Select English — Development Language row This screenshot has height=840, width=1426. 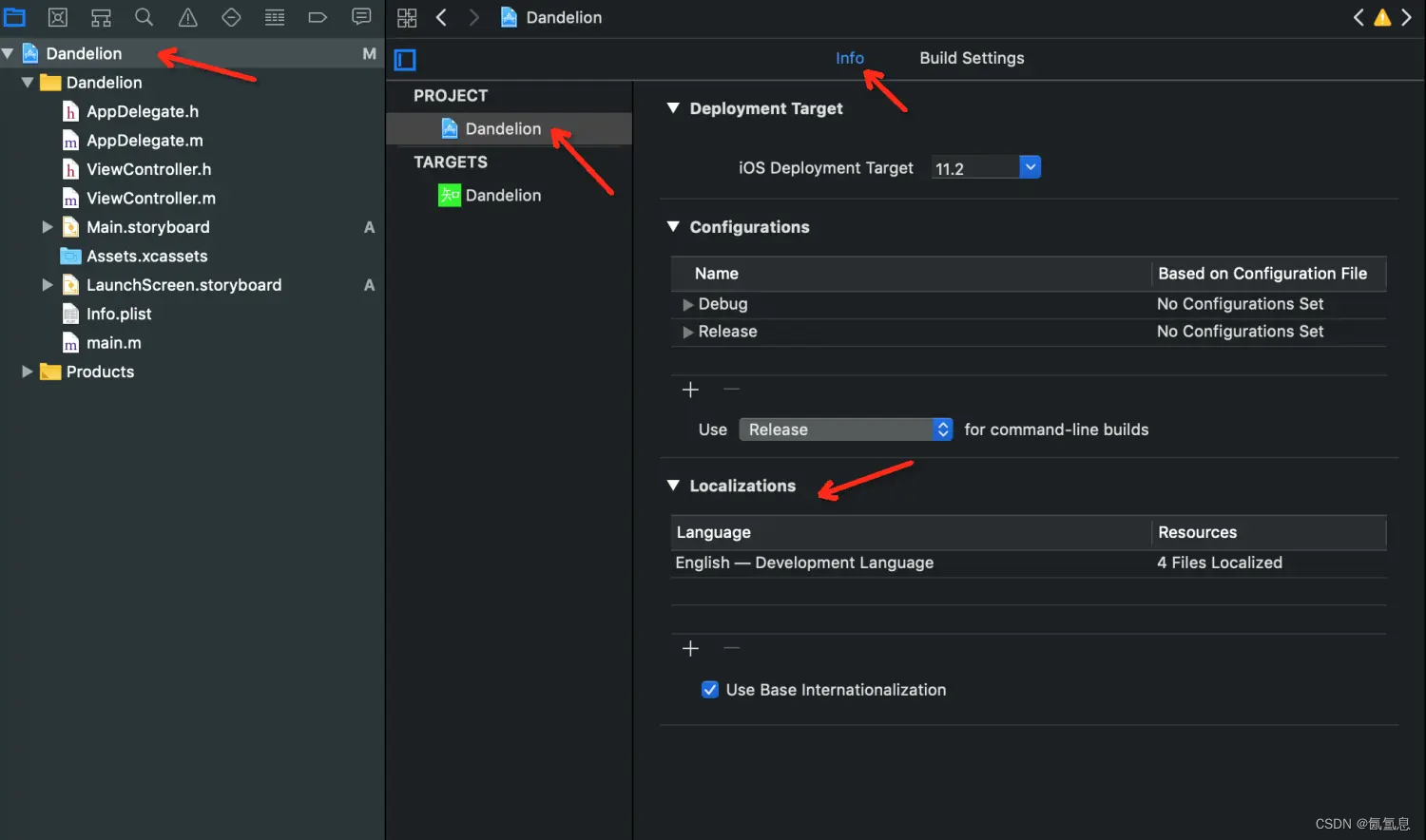click(1029, 563)
